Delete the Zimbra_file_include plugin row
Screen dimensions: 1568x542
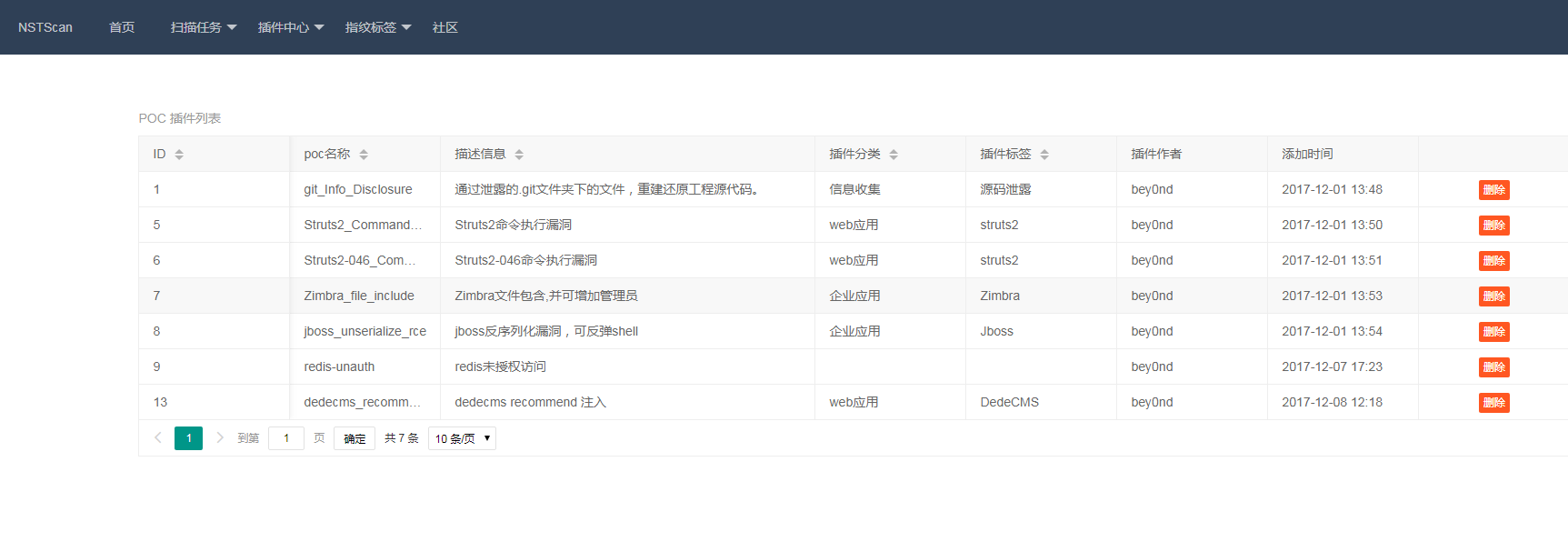tap(1493, 296)
